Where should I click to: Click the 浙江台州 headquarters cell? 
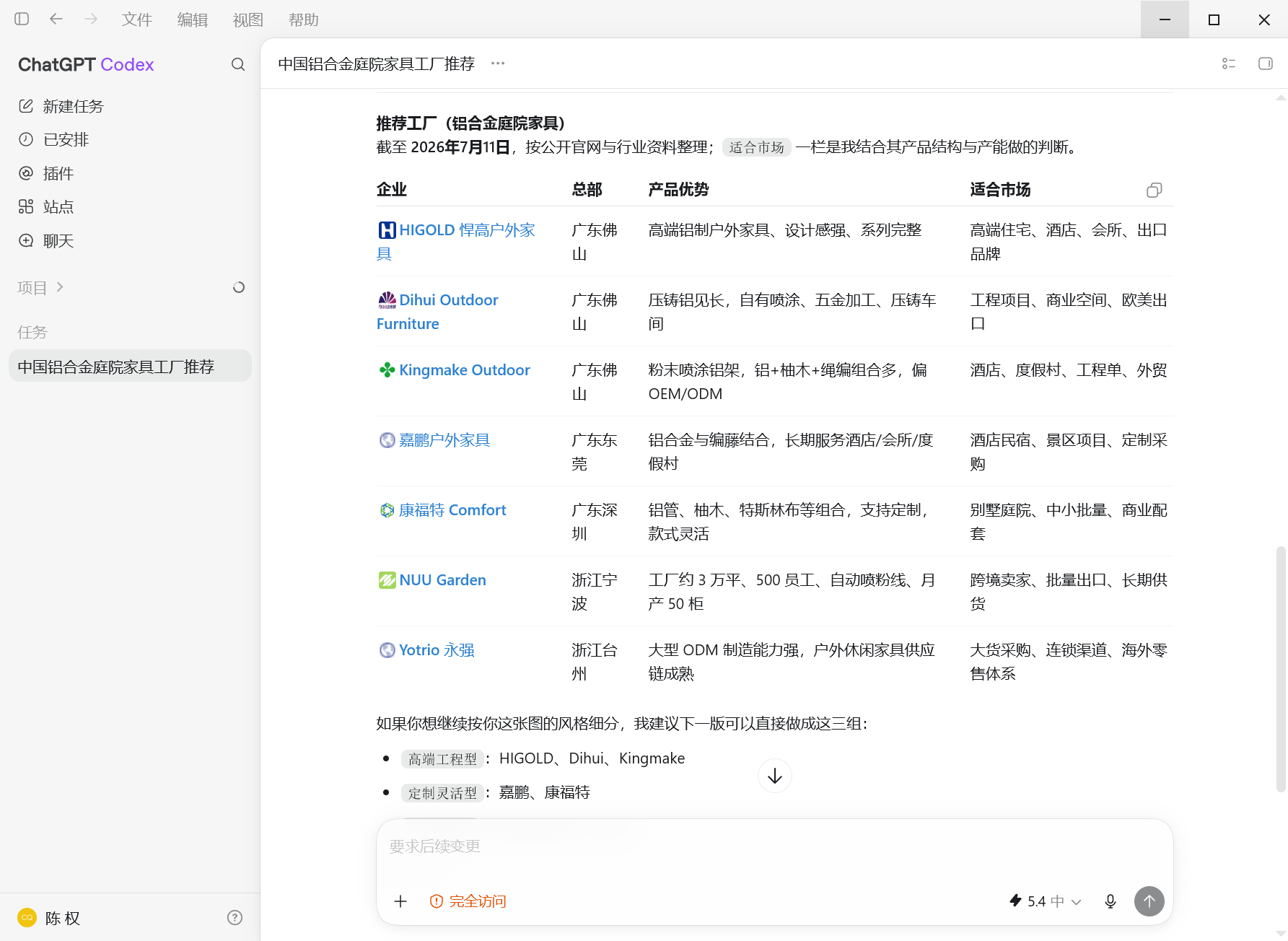(x=595, y=662)
